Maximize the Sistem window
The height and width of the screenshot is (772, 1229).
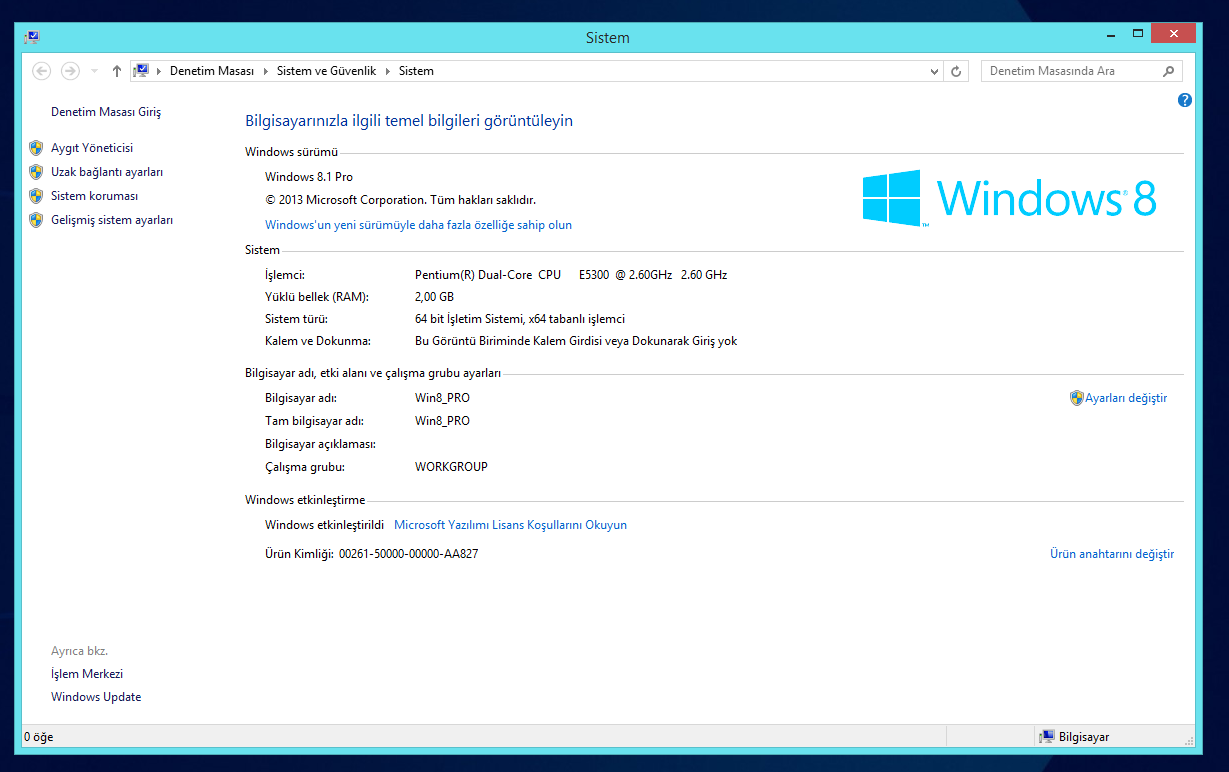tap(1137, 34)
